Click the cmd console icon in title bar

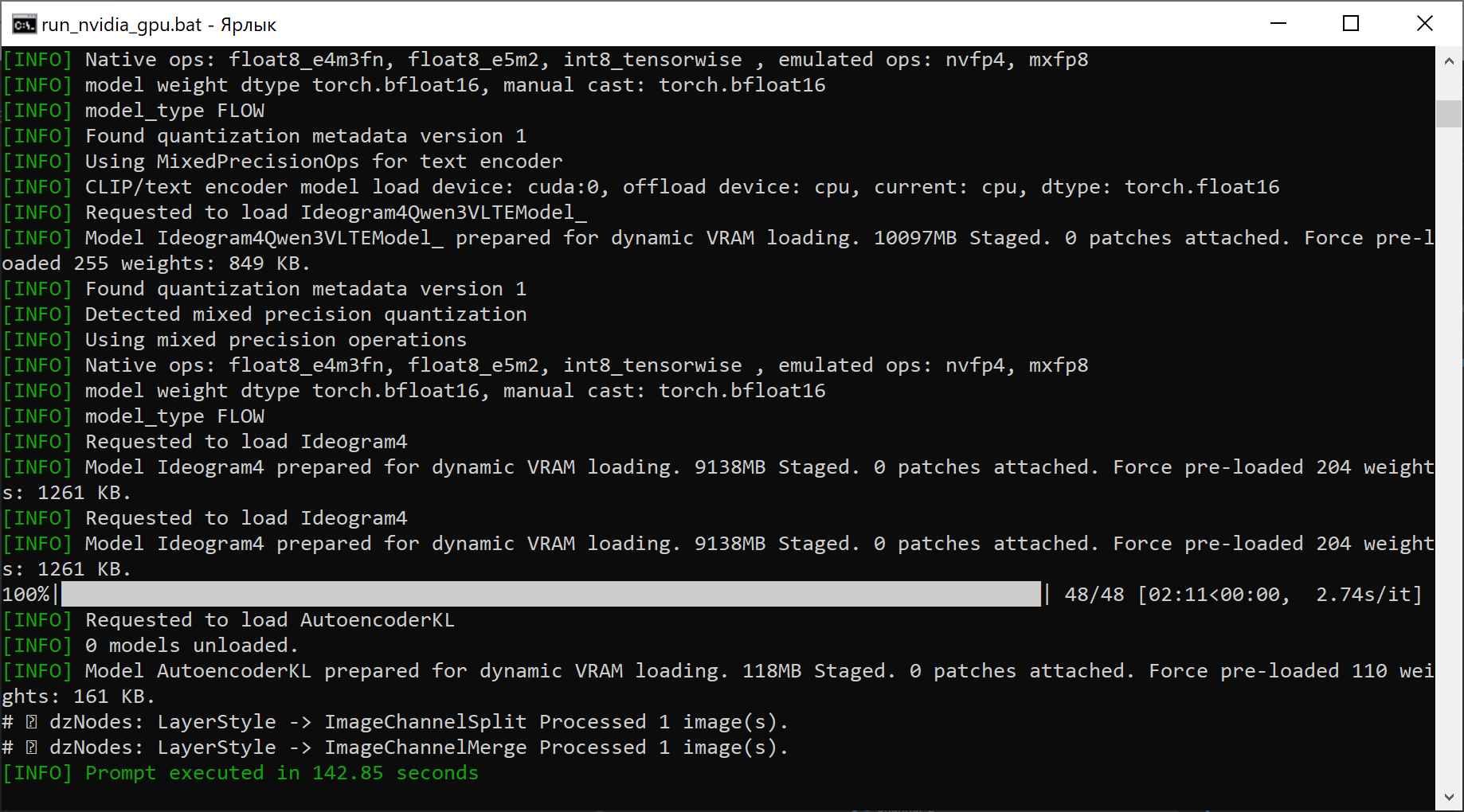(x=24, y=25)
